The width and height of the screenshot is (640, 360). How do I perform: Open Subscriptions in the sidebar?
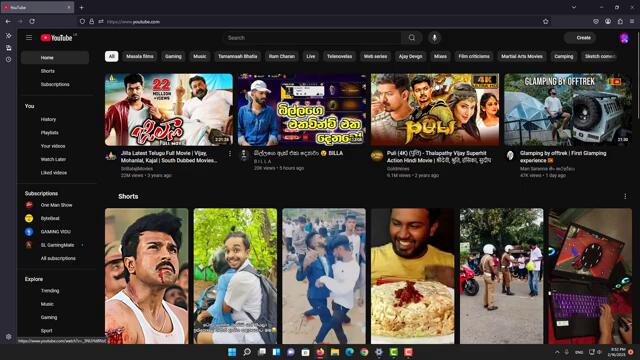click(55, 84)
